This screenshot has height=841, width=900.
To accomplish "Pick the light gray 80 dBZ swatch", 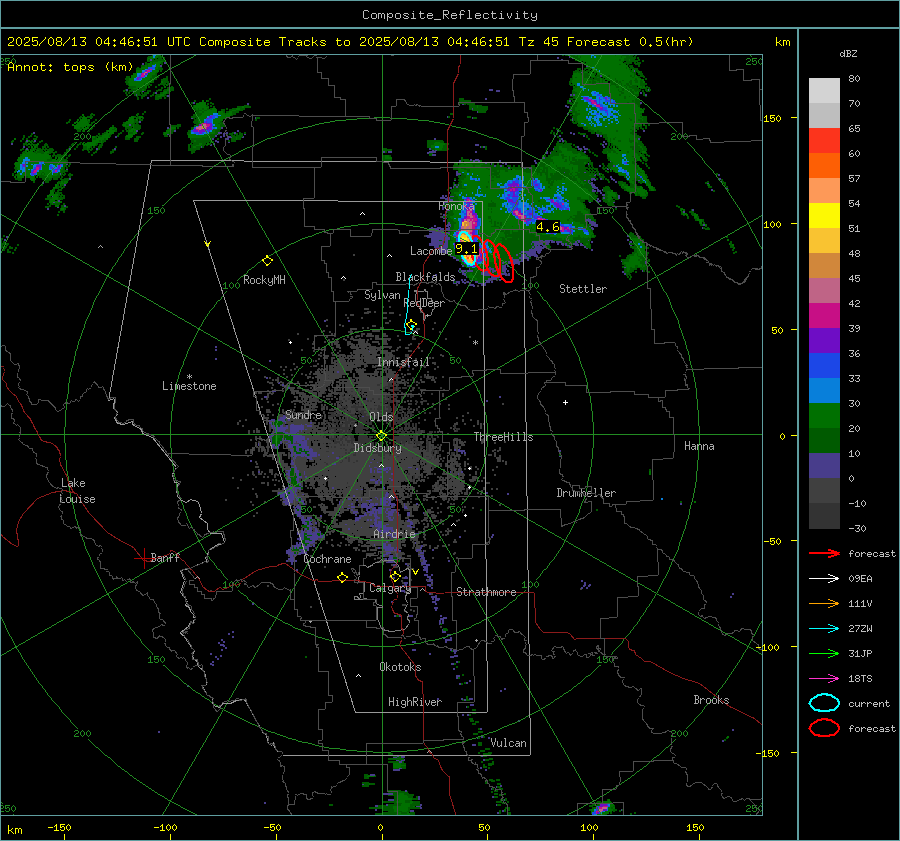I will [x=824, y=90].
